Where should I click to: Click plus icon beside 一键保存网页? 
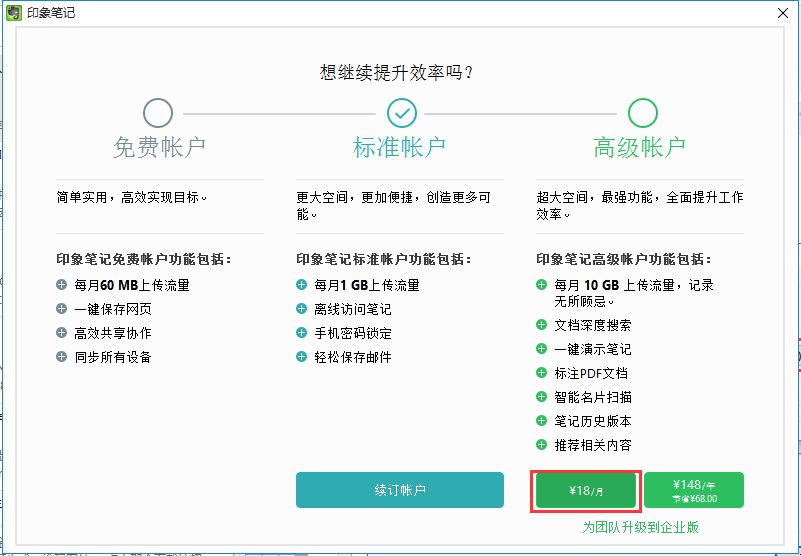click(61, 309)
